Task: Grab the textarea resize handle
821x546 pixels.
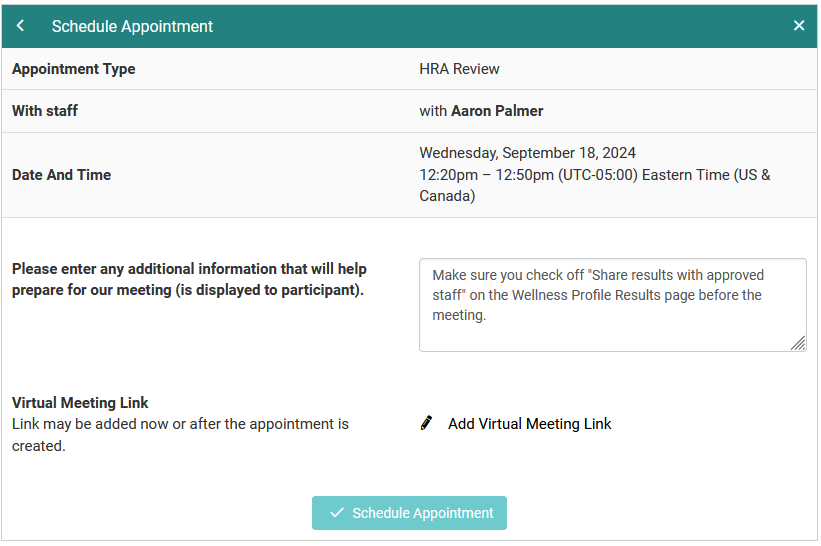Action: pyautogui.click(x=798, y=343)
